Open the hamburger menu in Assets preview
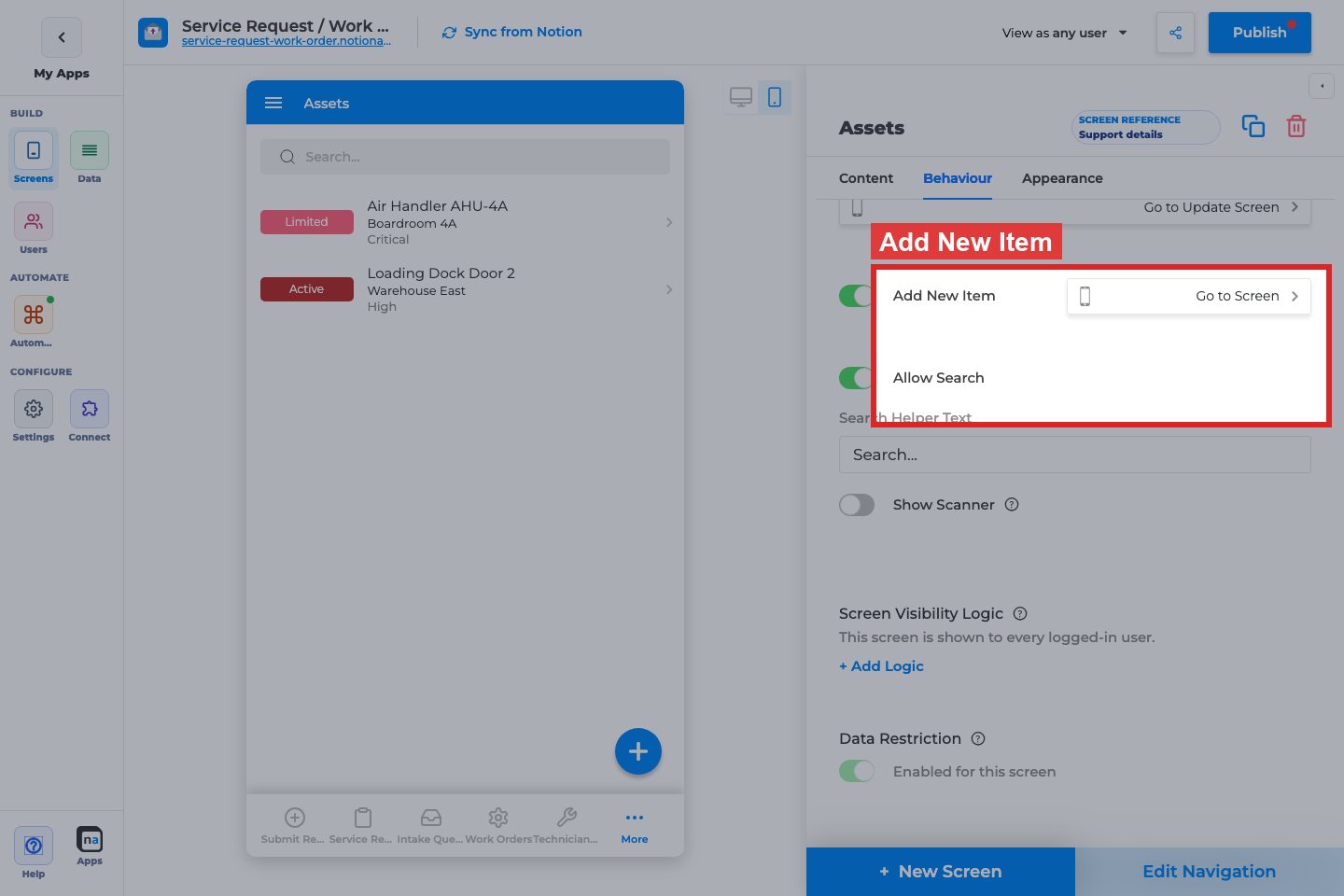This screenshot has width=1344, height=896. pyautogui.click(x=273, y=103)
